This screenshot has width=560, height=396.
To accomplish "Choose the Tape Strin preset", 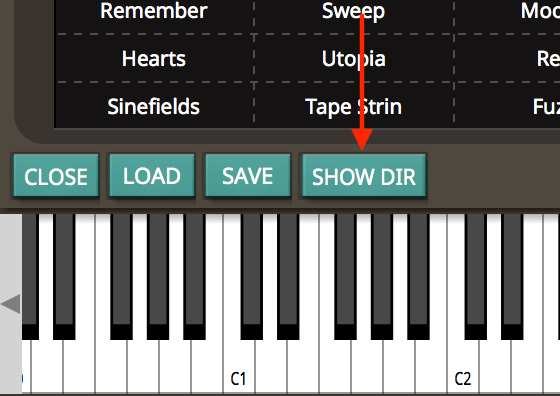I will click(x=353, y=107).
